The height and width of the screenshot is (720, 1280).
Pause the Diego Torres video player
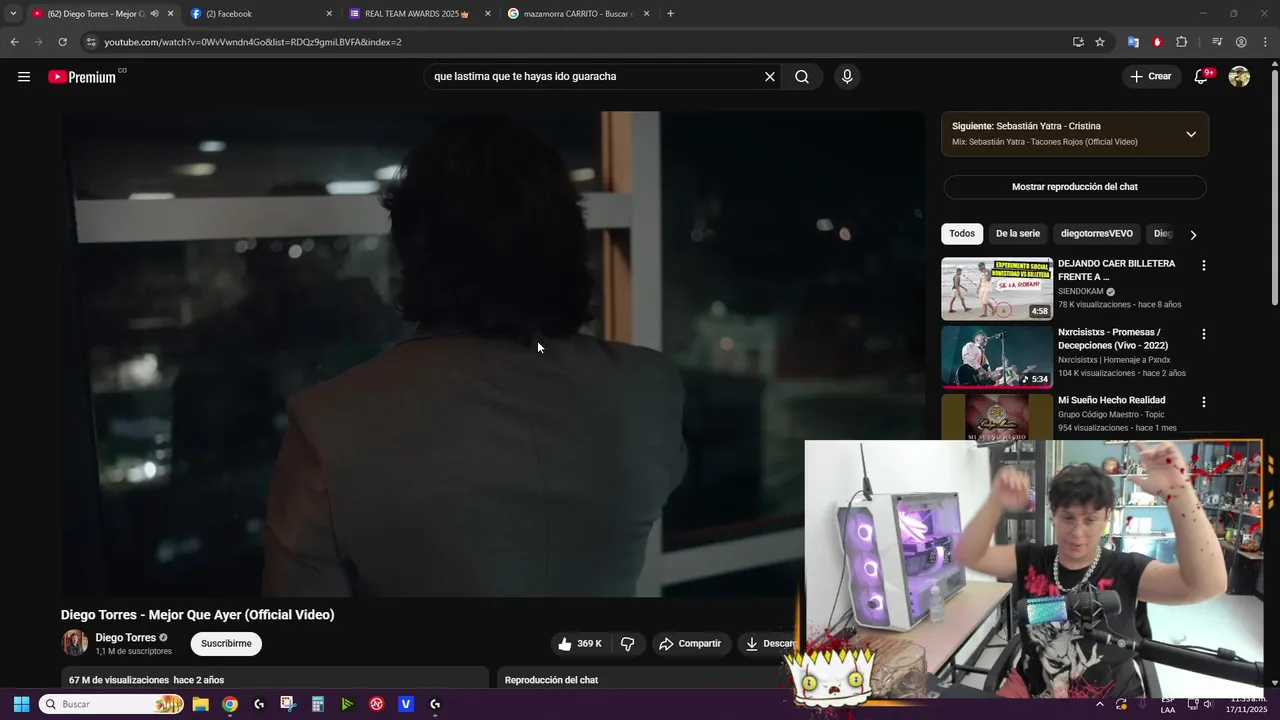493,354
